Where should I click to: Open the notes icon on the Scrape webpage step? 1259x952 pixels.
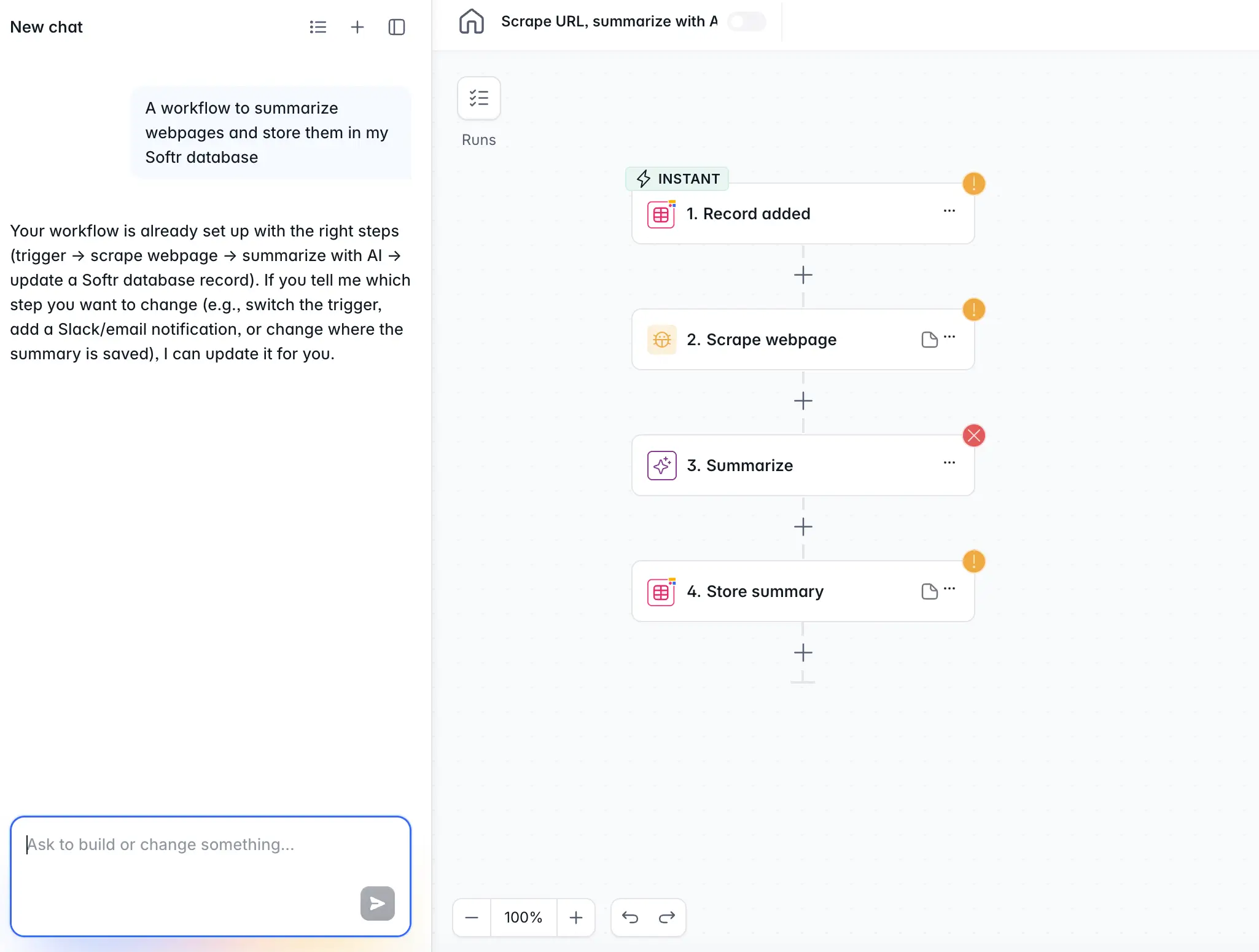928,339
